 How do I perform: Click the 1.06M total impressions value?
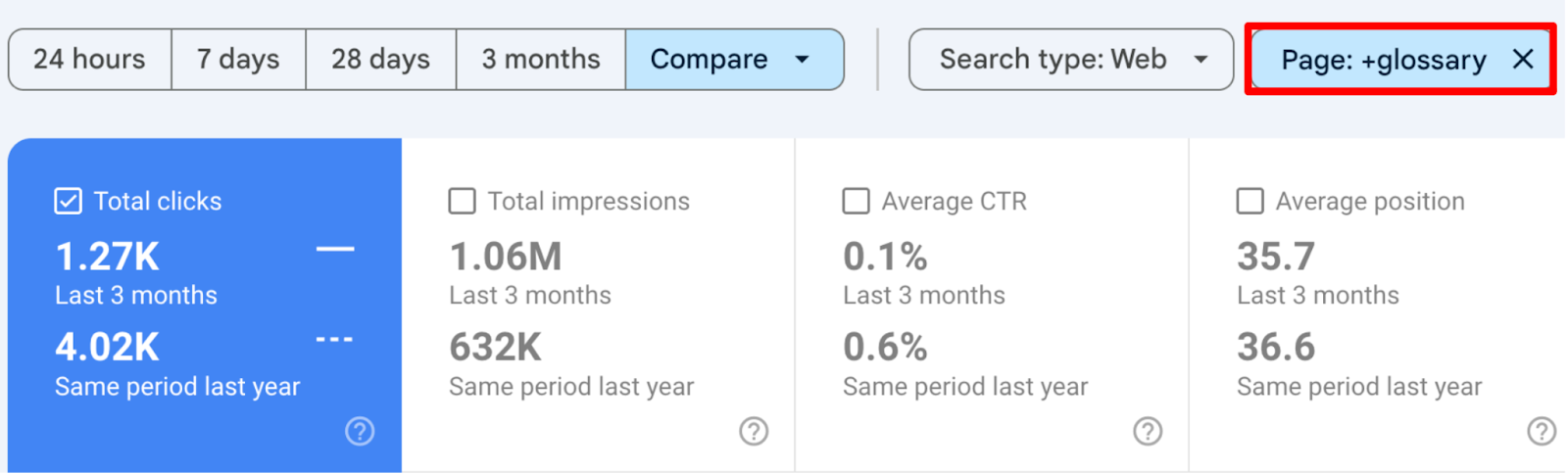click(506, 257)
